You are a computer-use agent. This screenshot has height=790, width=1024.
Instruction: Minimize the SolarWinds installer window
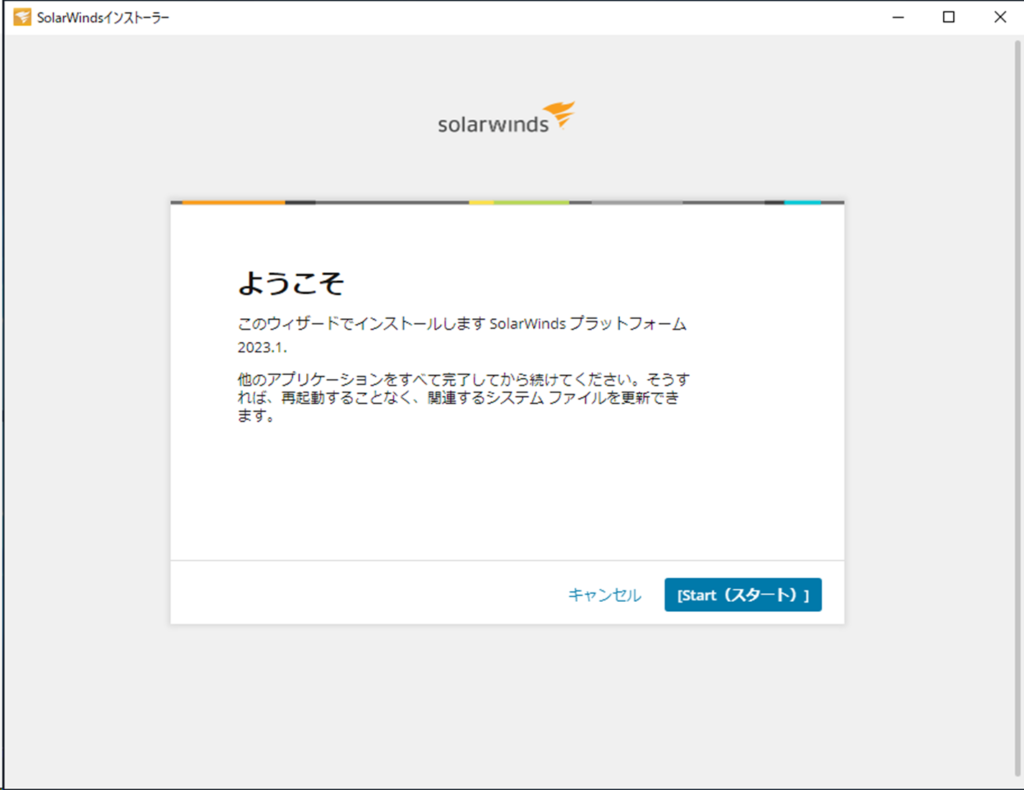(x=899, y=17)
